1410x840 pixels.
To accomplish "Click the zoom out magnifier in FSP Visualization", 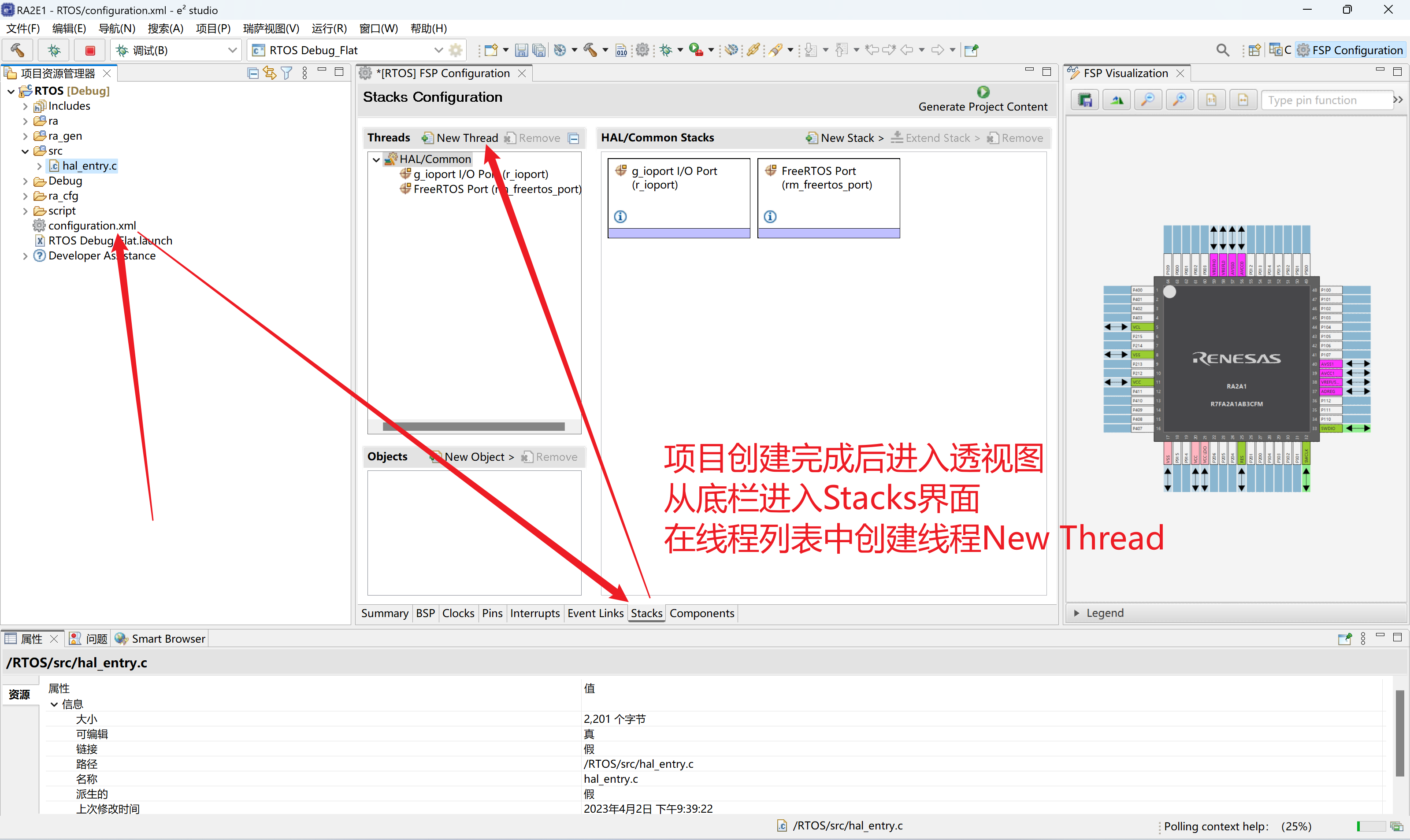I will coord(1148,100).
